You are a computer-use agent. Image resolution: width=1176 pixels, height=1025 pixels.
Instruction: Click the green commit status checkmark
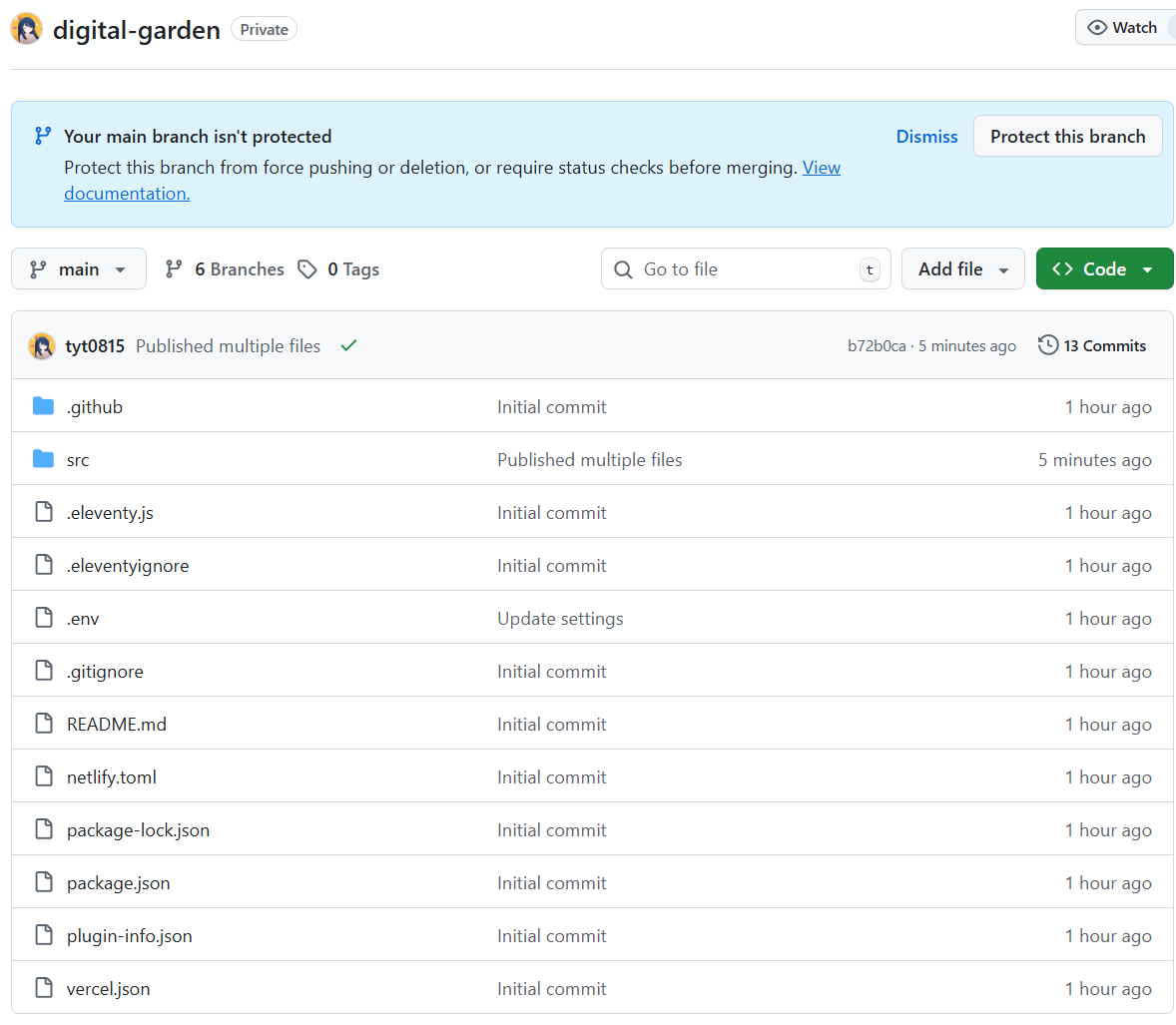(x=348, y=345)
